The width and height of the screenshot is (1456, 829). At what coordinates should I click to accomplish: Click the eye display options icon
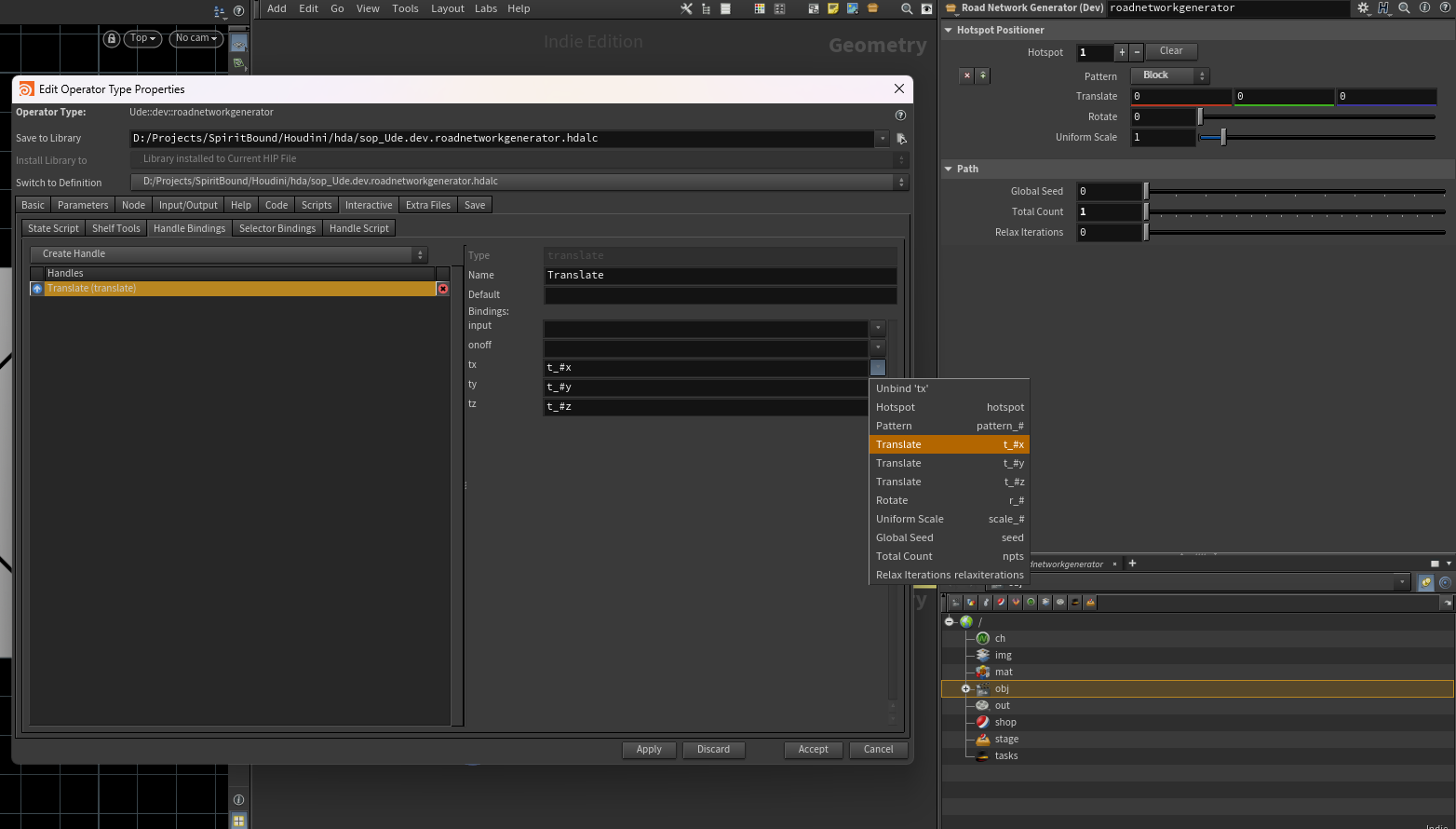point(926,8)
